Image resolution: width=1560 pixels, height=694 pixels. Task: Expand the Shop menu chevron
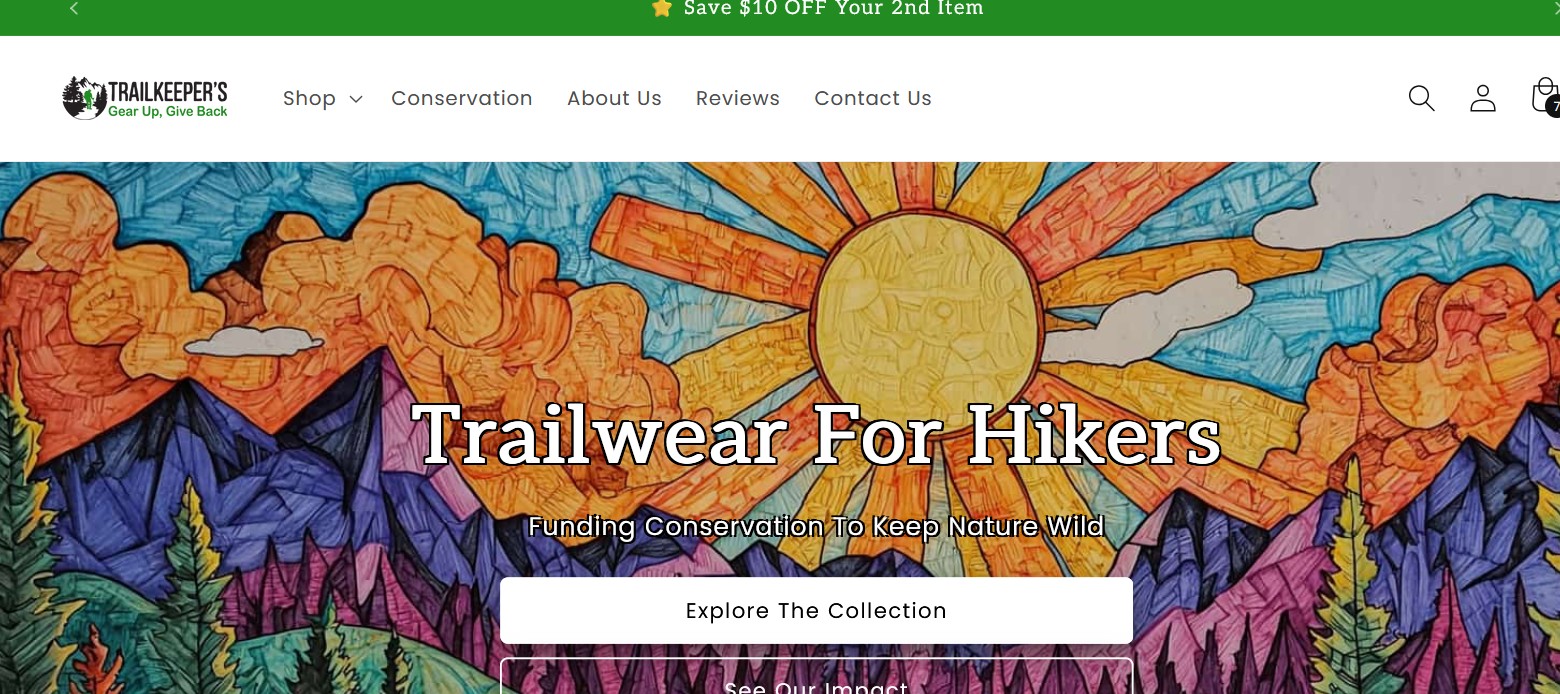pyautogui.click(x=355, y=99)
